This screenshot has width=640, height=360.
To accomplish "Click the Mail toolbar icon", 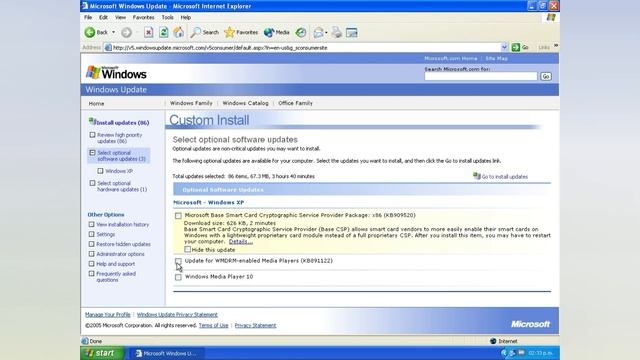I will pyautogui.click(x=318, y=32).
